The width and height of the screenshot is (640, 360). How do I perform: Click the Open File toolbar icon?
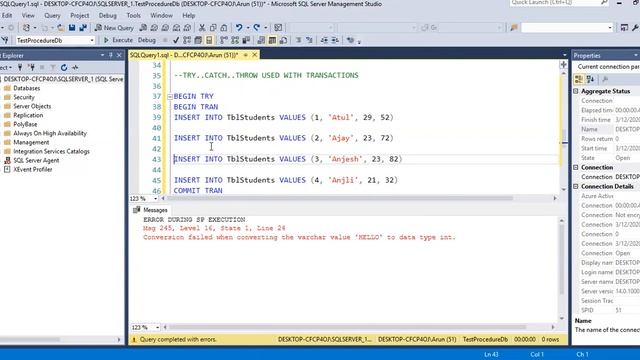(60, 28)
